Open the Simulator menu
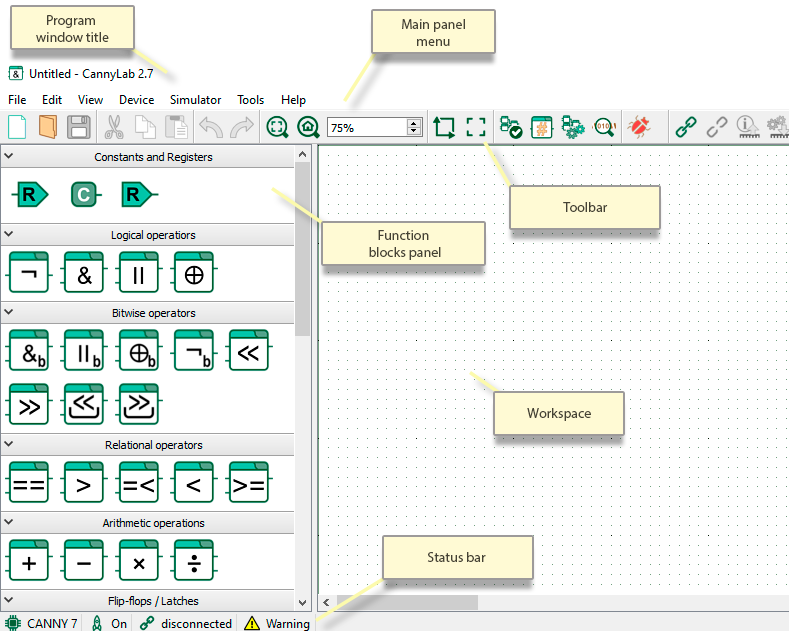This screenshot has height=631, width=789. coord(195,100)
